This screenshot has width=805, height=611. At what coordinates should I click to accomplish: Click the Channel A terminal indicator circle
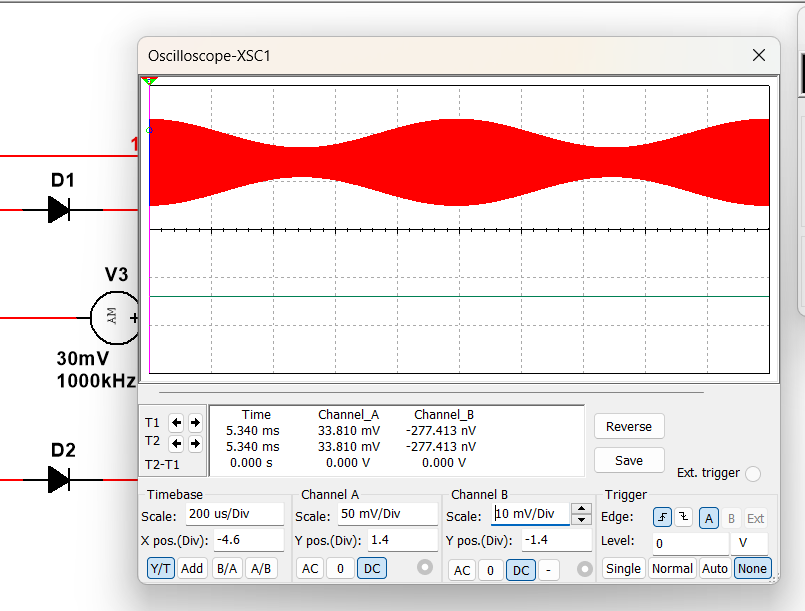coord(425,567)
